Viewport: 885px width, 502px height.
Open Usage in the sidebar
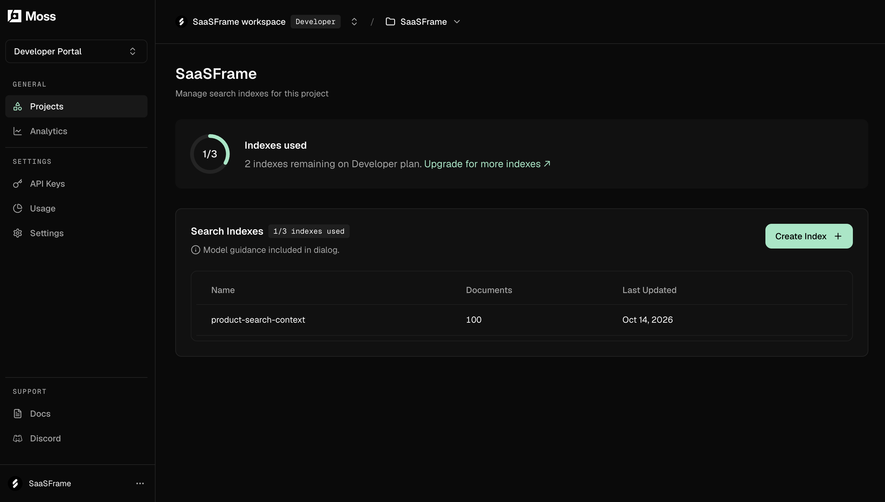(76, 208)
